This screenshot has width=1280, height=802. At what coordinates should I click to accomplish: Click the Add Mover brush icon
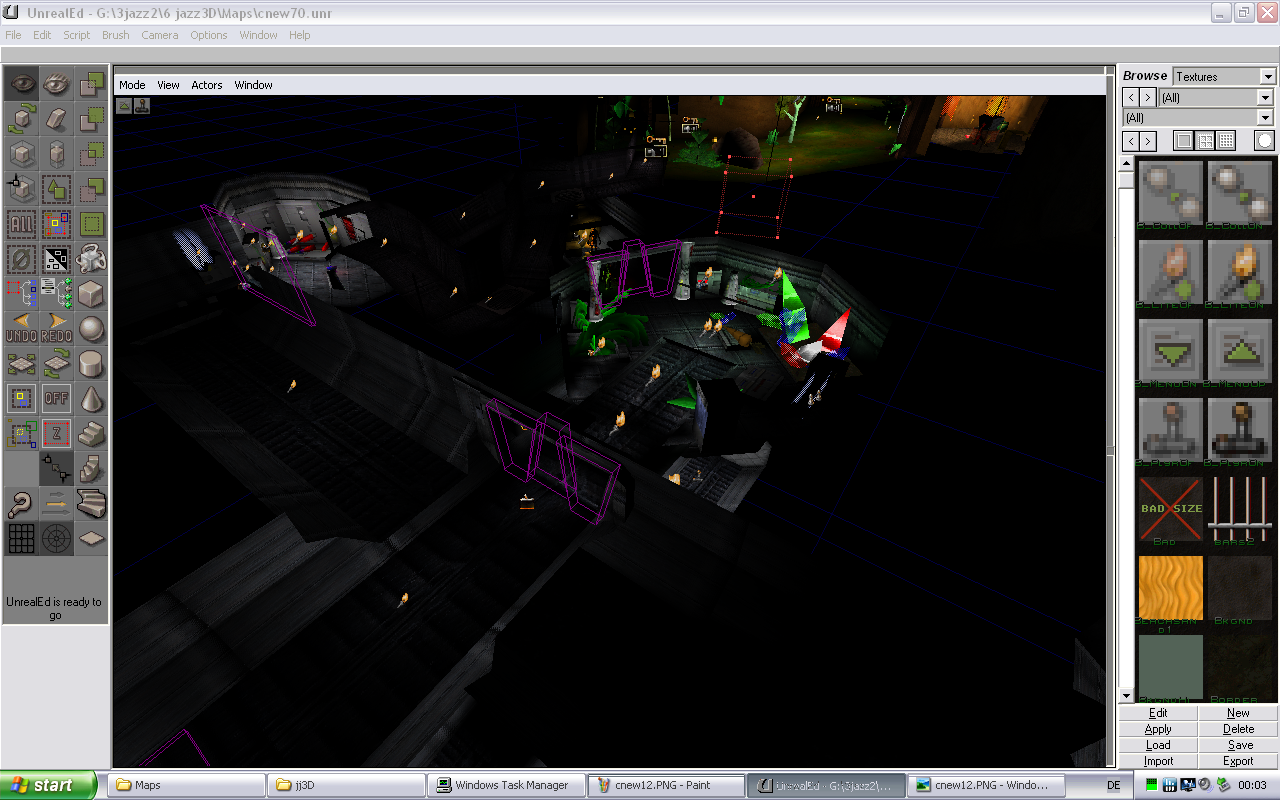pos(92,259)
